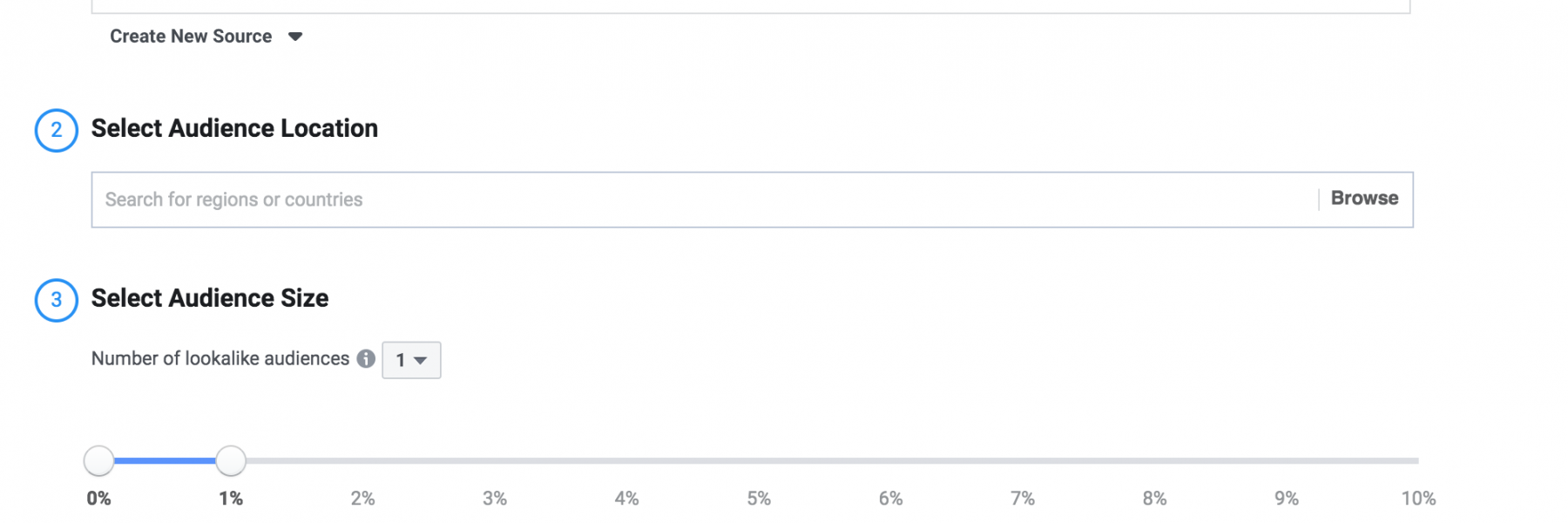The image size is (1568, 523).
Task: Click the slider handle at 0%
Action: pos(99,460)
